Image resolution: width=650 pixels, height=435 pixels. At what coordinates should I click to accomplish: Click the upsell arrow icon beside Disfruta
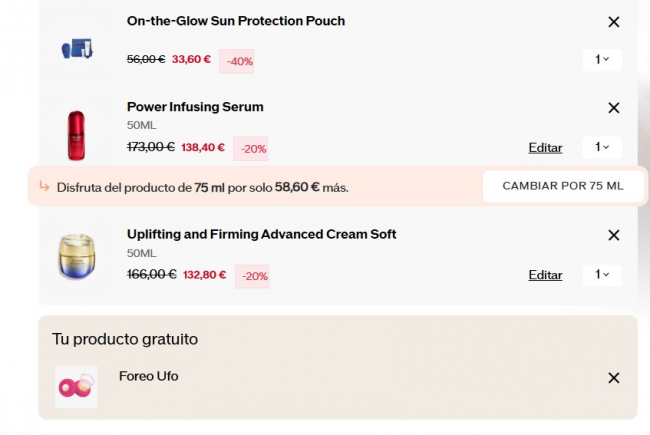pyautogui.click(x=44, y=186)
